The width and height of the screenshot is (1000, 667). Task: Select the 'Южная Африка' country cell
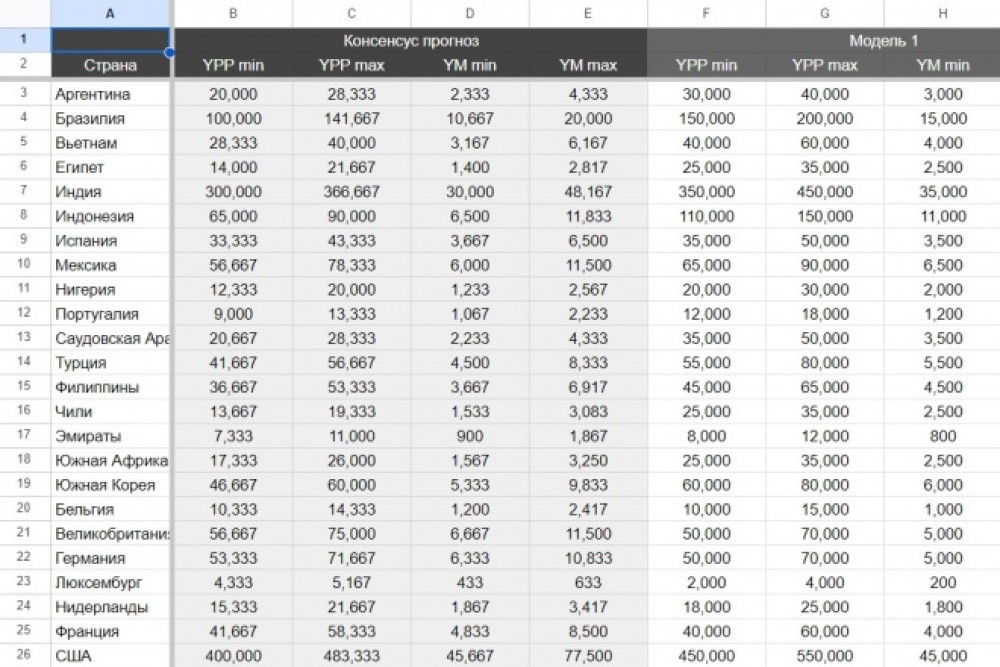(x=110, y=460)
